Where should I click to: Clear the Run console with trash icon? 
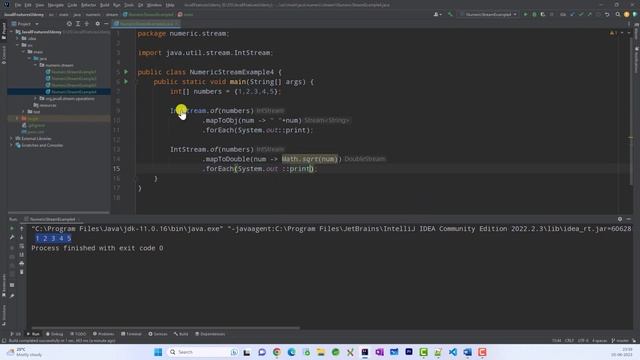22,272
